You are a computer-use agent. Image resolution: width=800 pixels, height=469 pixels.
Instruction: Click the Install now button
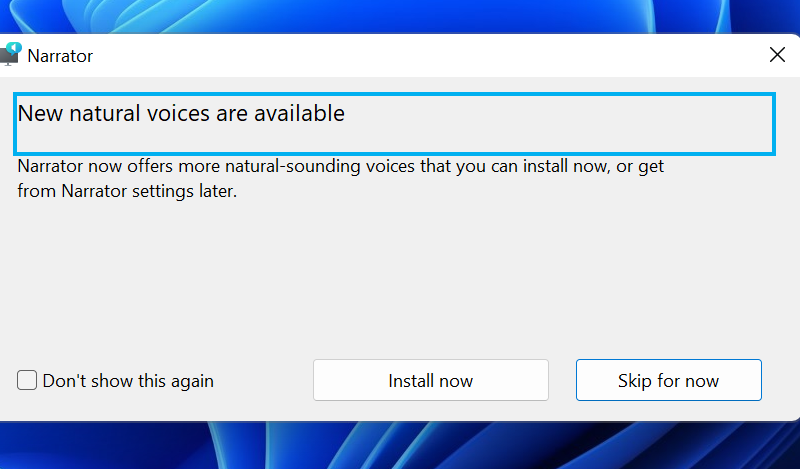pos(431,380)
